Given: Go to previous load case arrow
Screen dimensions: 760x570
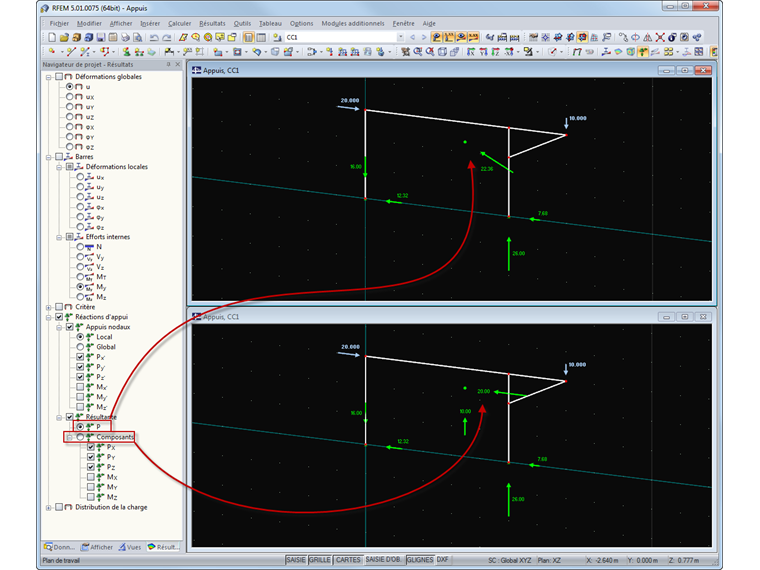Looking at the screenshot, I should tap(412, 37).
